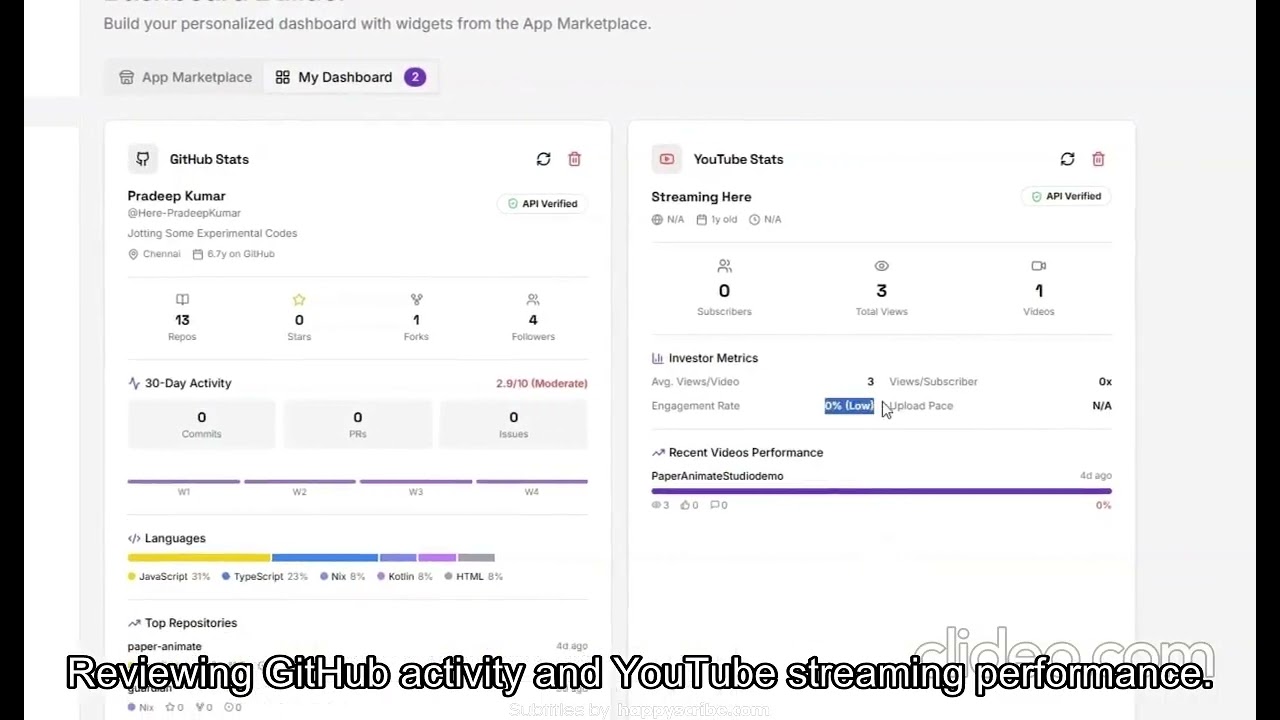Click the yellow JavaScript segment in the Languages bar
The width and height of the screenshot is (1280, 720).
(199, 558)
